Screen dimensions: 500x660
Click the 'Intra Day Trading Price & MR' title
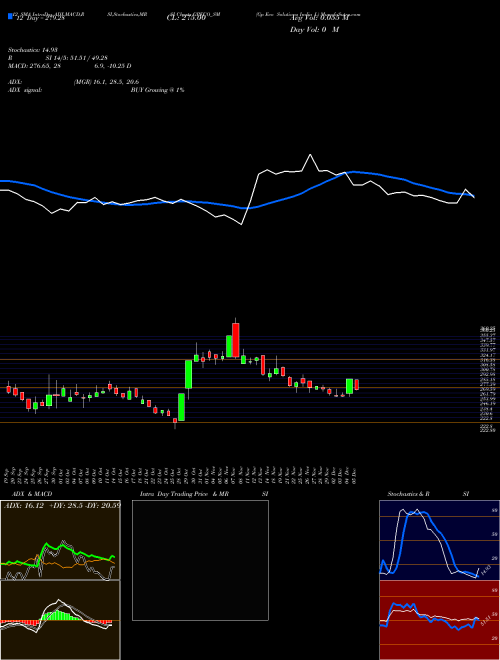(184, 494)
